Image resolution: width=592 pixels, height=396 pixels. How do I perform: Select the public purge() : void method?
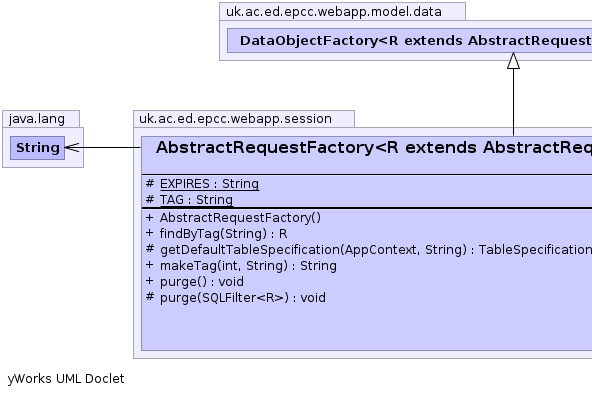[x=202, y=282]
